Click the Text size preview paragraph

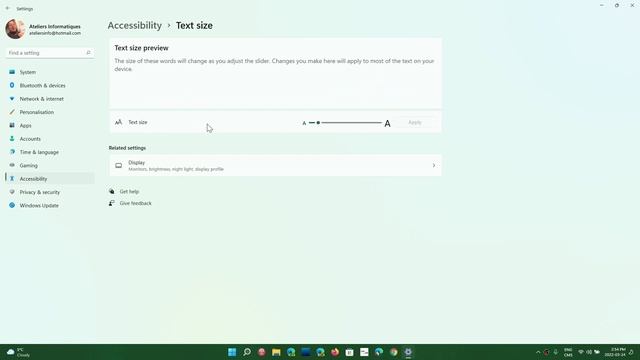(274, 65)
